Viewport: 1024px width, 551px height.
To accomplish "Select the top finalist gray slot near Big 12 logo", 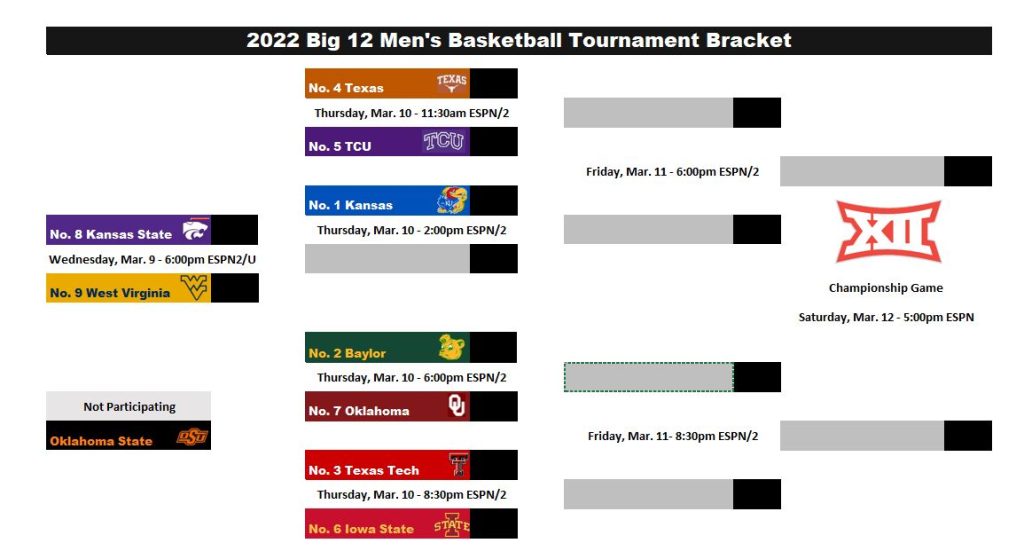I will (862, 171).
